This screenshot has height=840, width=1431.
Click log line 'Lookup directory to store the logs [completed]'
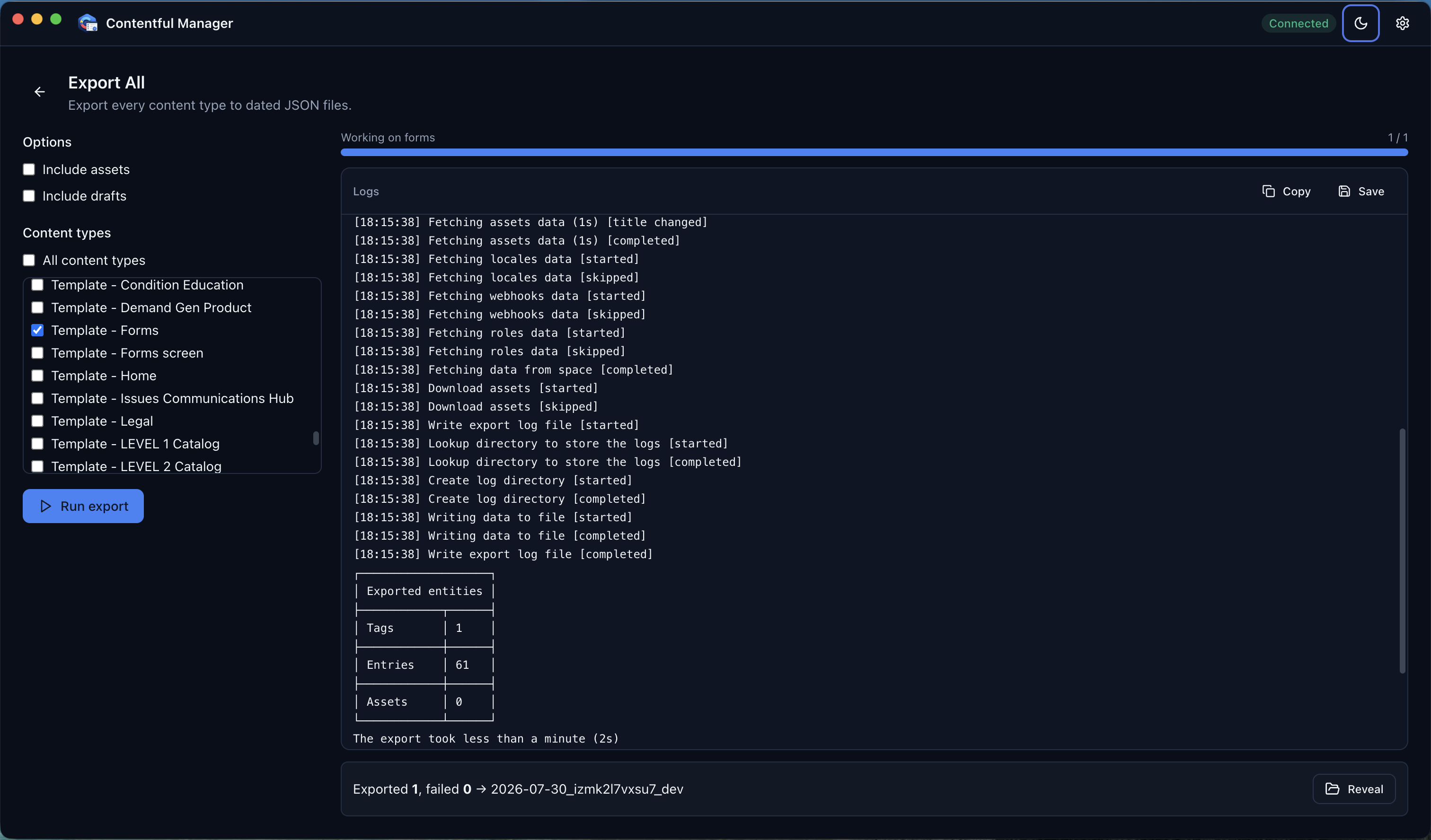tap(548, 462)
